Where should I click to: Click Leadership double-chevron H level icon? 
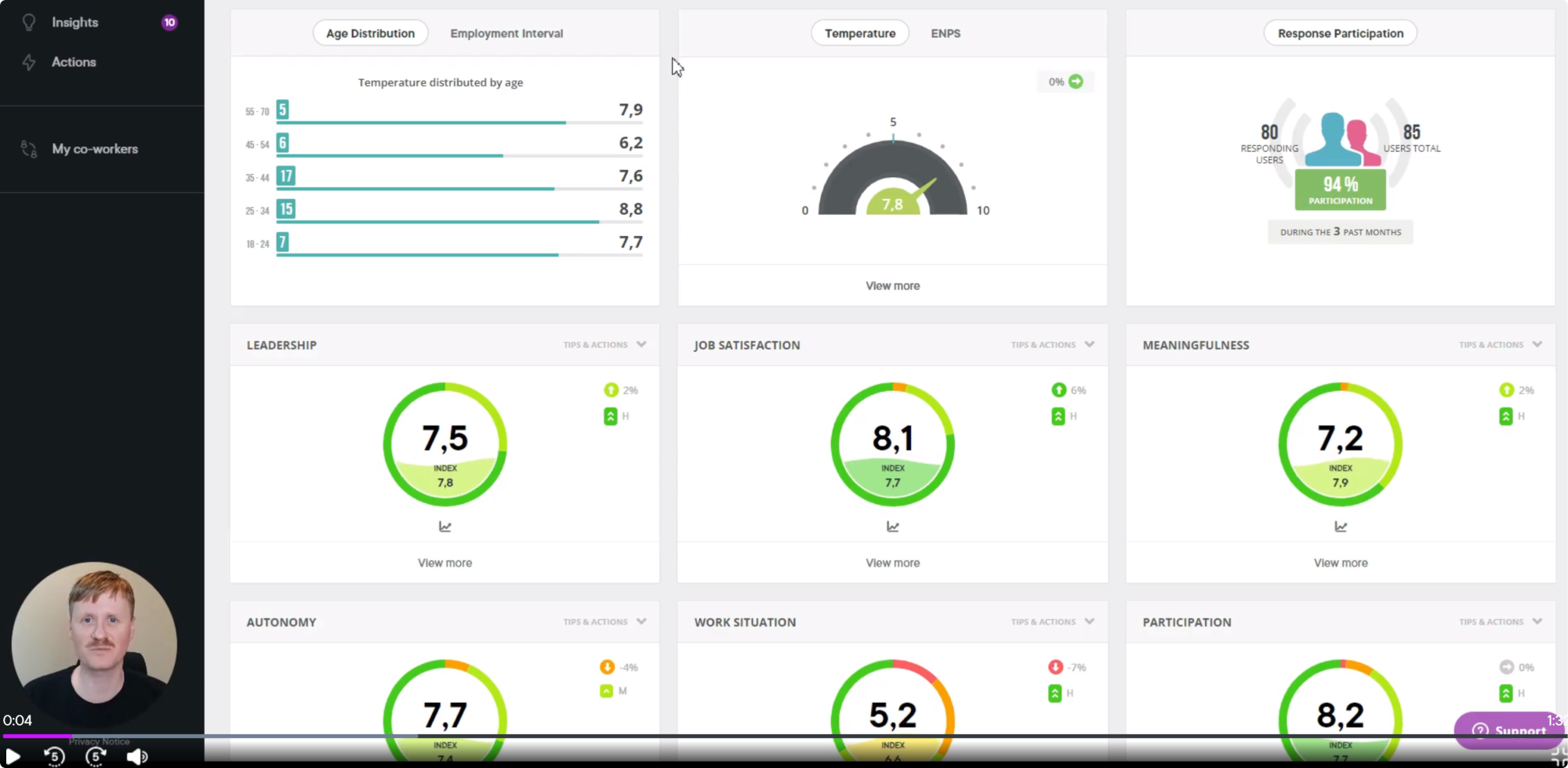tap(611, 416)
